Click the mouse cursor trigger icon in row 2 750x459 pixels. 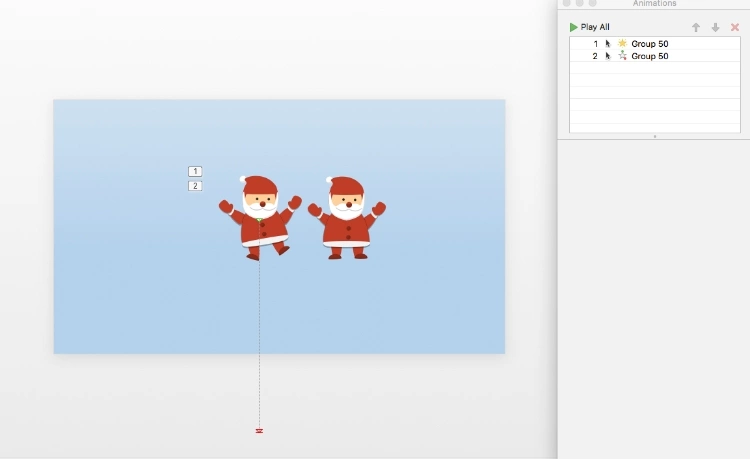(x=608, y=56)
